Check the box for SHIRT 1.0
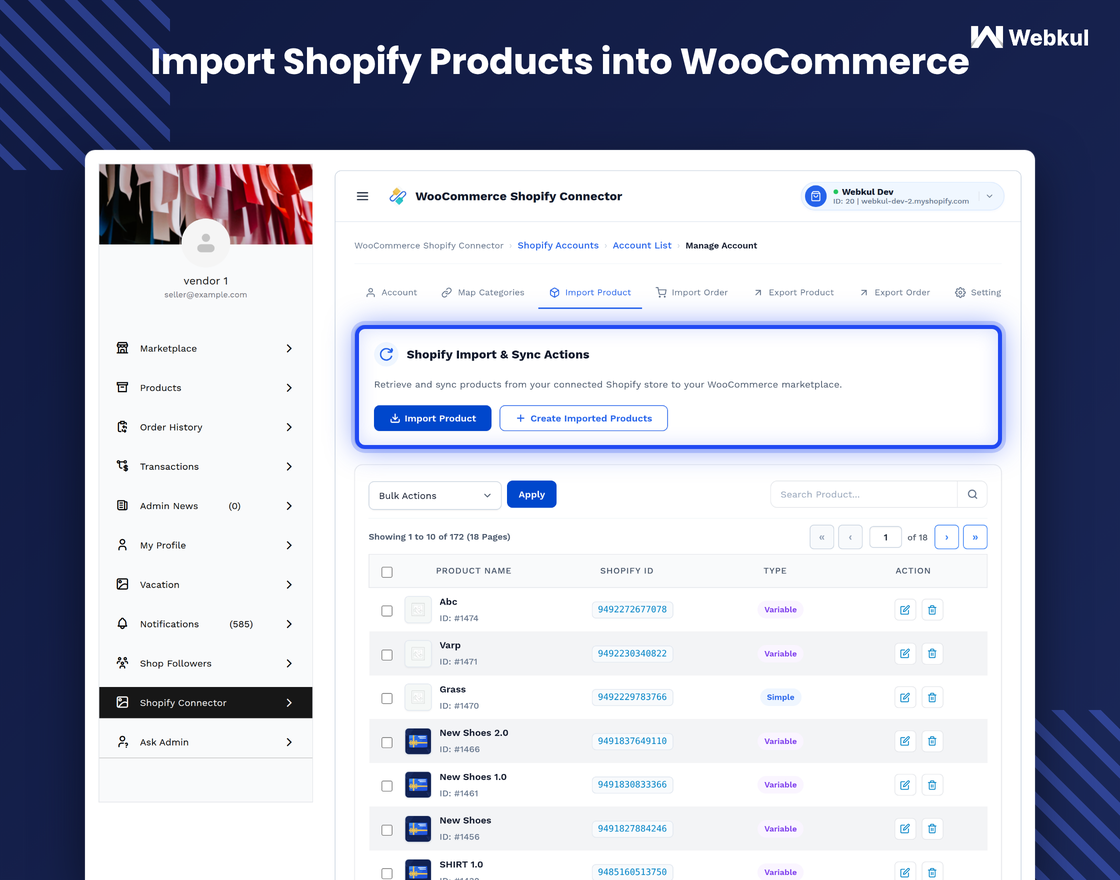 (x=387, y=874)
